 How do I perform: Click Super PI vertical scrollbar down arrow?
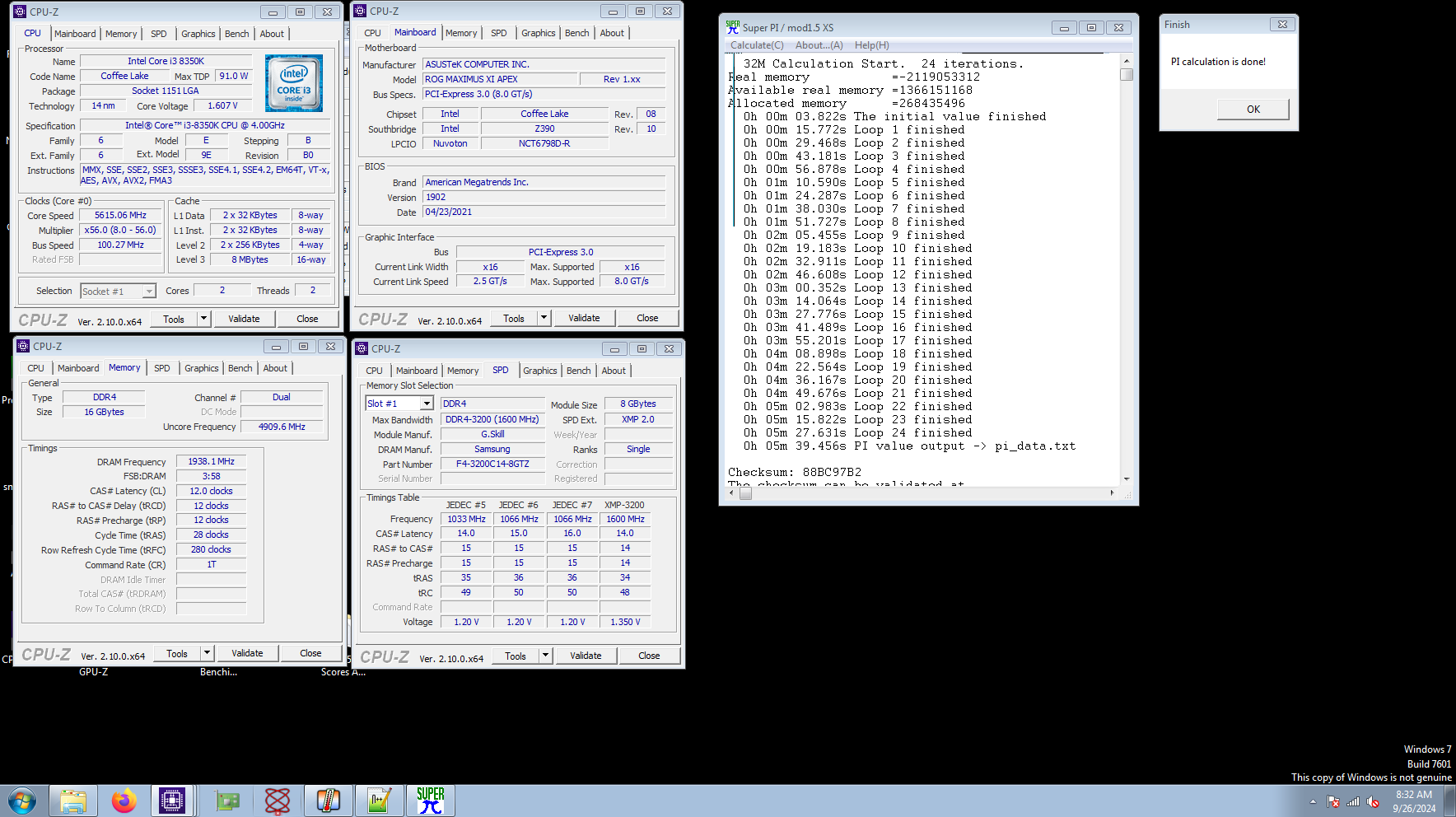(x=1127, y=479)
